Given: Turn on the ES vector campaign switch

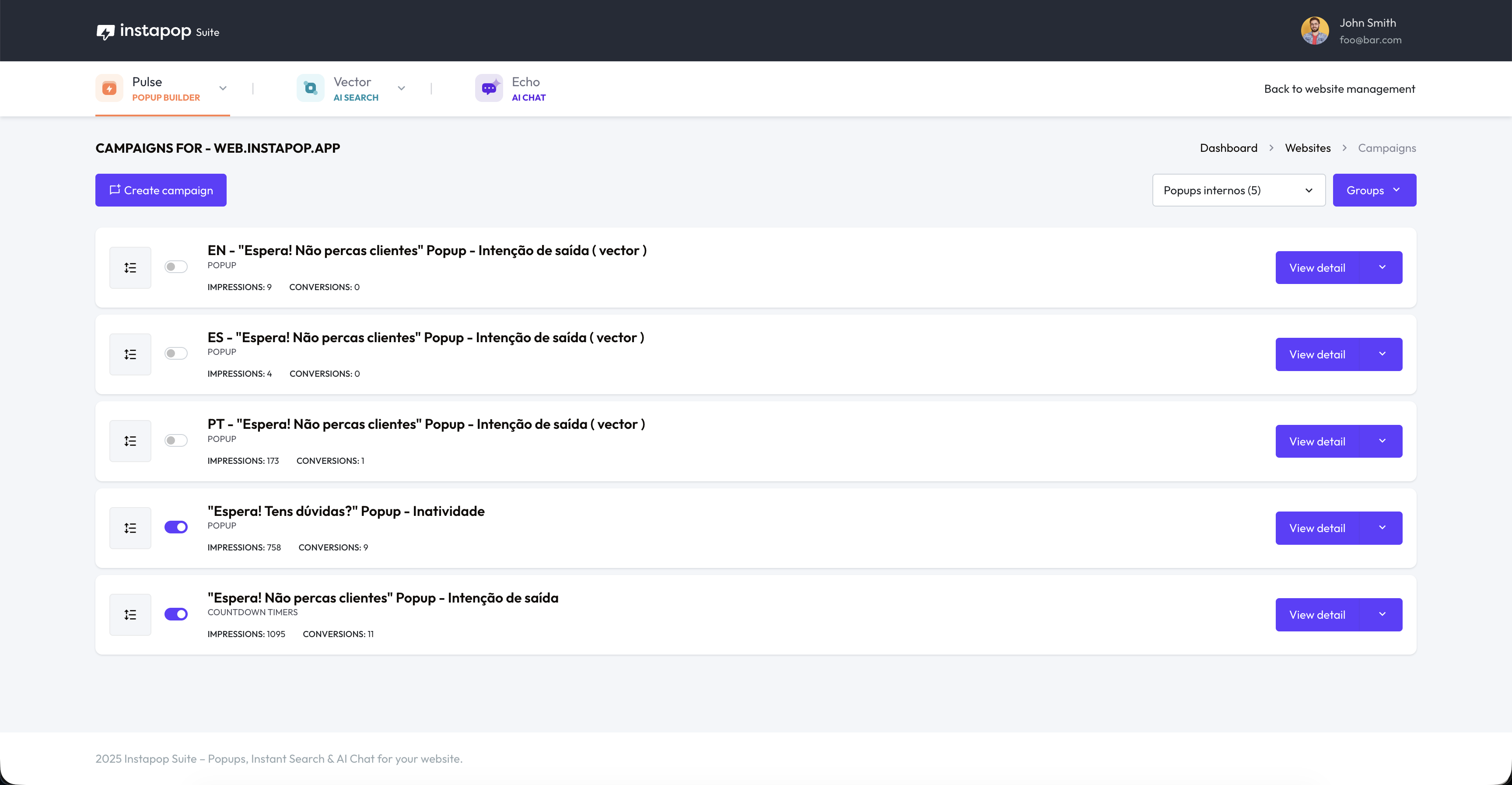Looking at the screenshot, I should click(x=175, y=354).
